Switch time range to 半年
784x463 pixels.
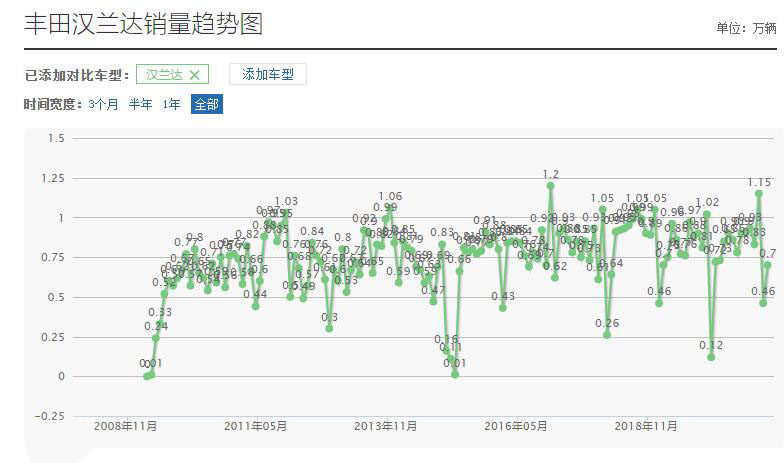[140, 104]
